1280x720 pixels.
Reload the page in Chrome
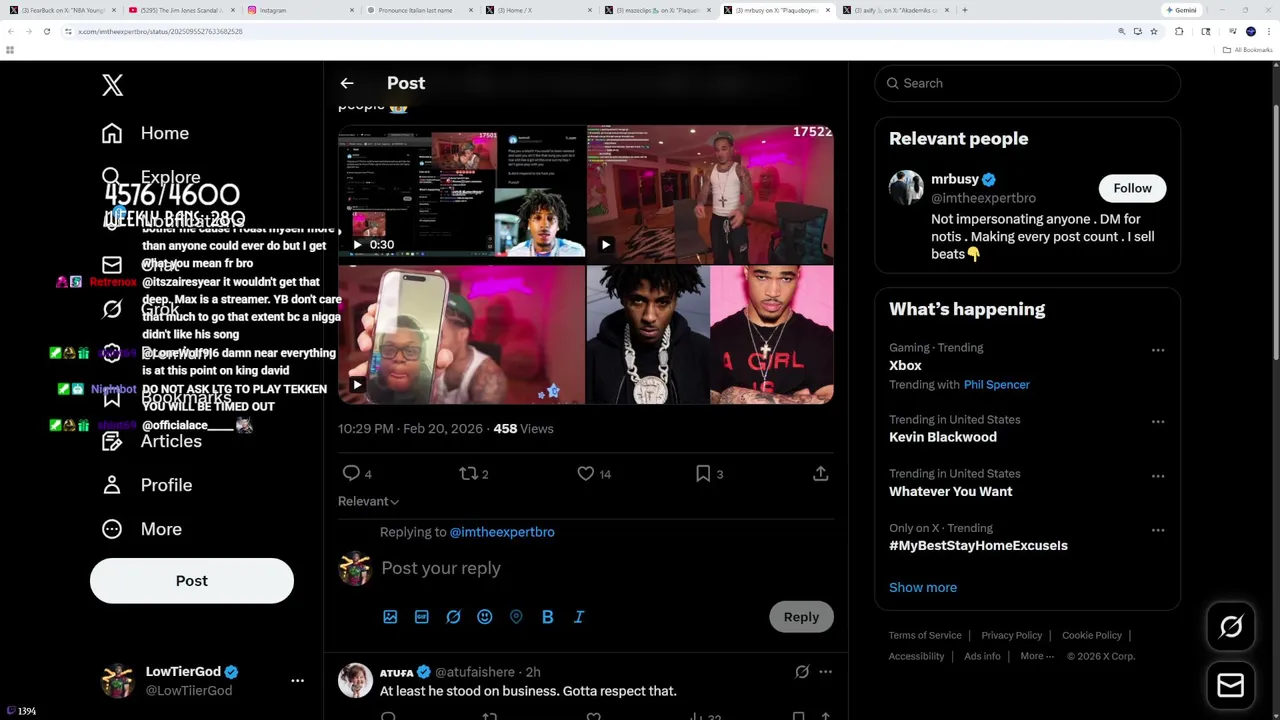click(46, 31)
